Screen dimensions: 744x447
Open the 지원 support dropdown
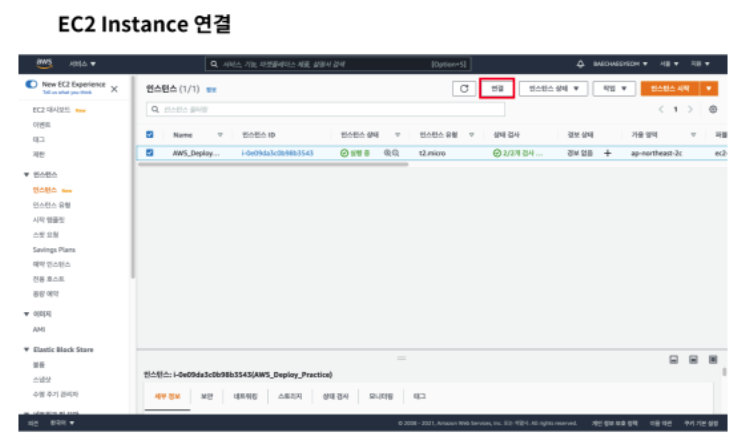[700, 64]
